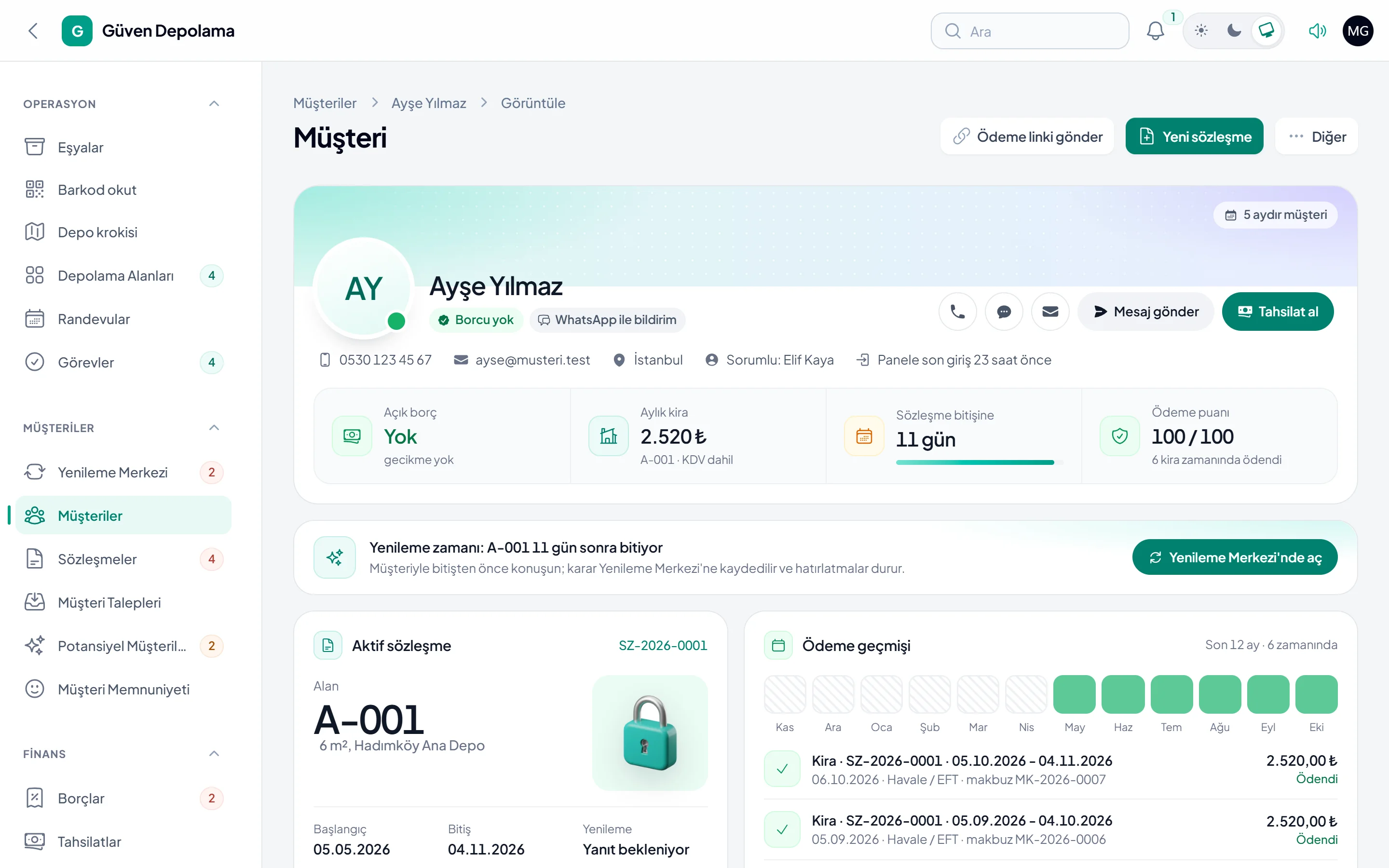Click the Eki month payment square
Viewport: 1389px width, 868px height.
[1317, 694]
